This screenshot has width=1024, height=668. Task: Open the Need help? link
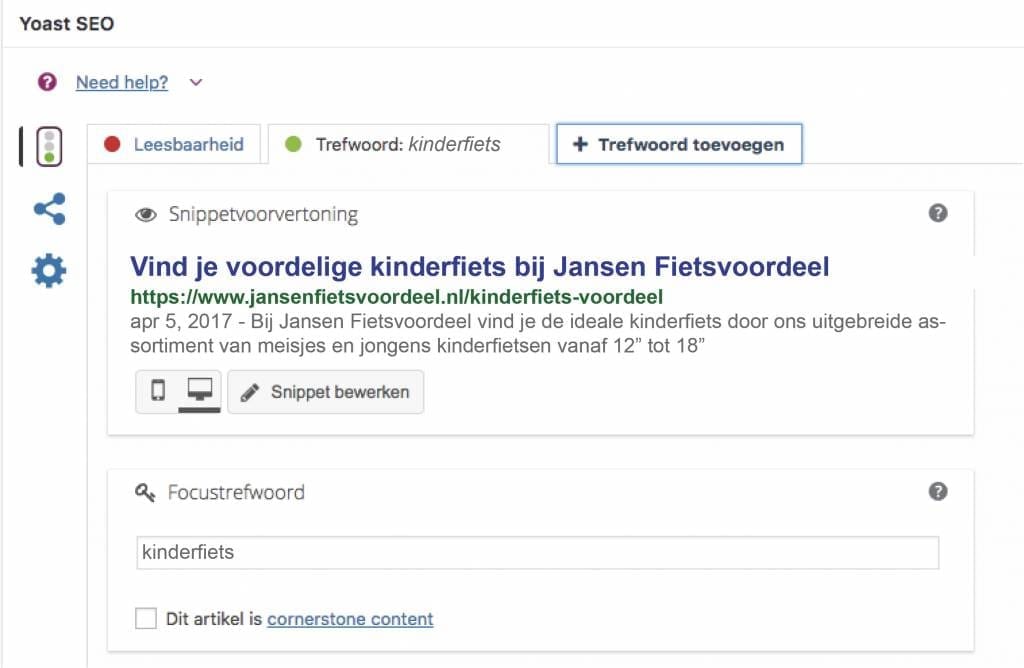tap(122, 82)
